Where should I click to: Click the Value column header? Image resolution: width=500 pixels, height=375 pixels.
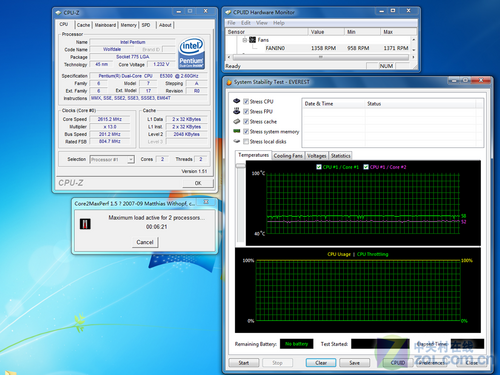click(x=326, y=32)
